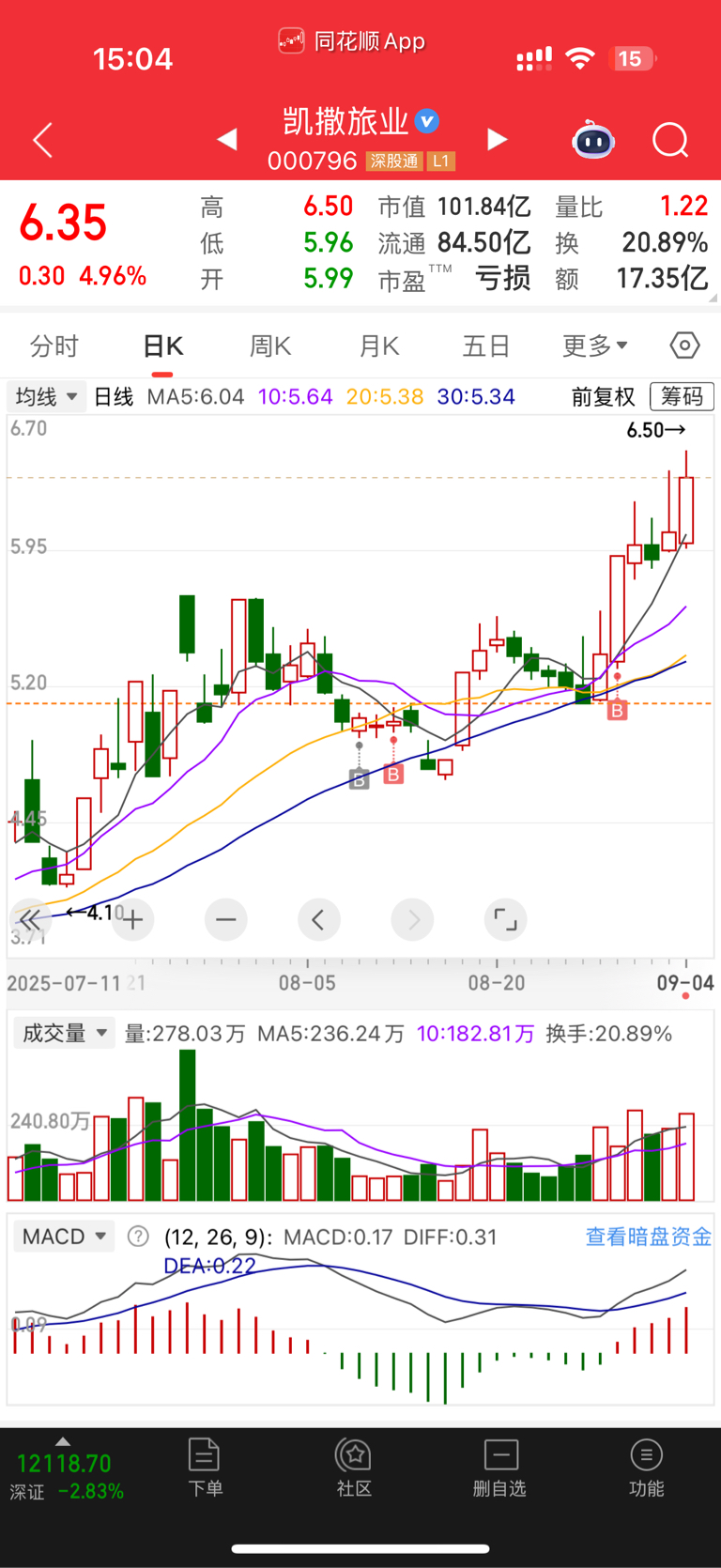
Task: Tap the tallest green volume bar
Action: point(188,1125)
